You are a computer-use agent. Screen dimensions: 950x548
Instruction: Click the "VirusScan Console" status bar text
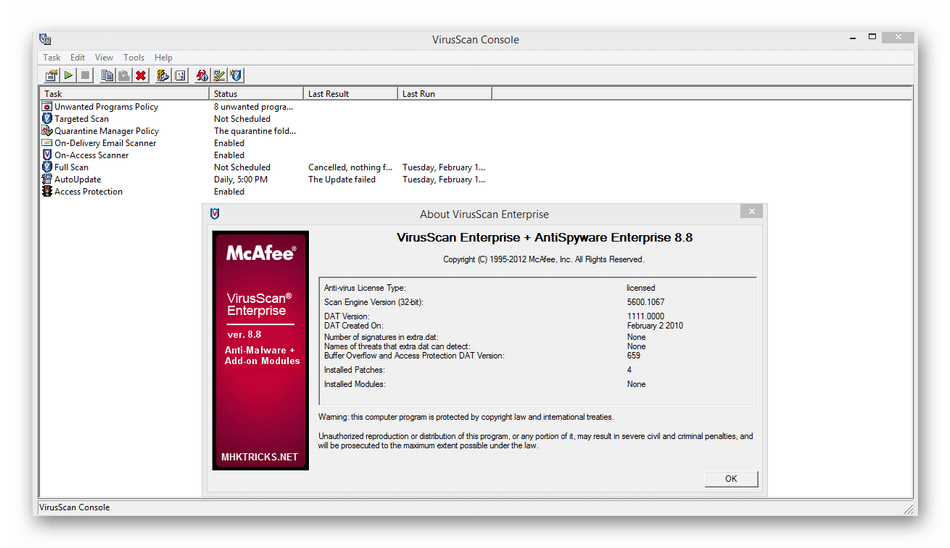[x=75, y=507]
